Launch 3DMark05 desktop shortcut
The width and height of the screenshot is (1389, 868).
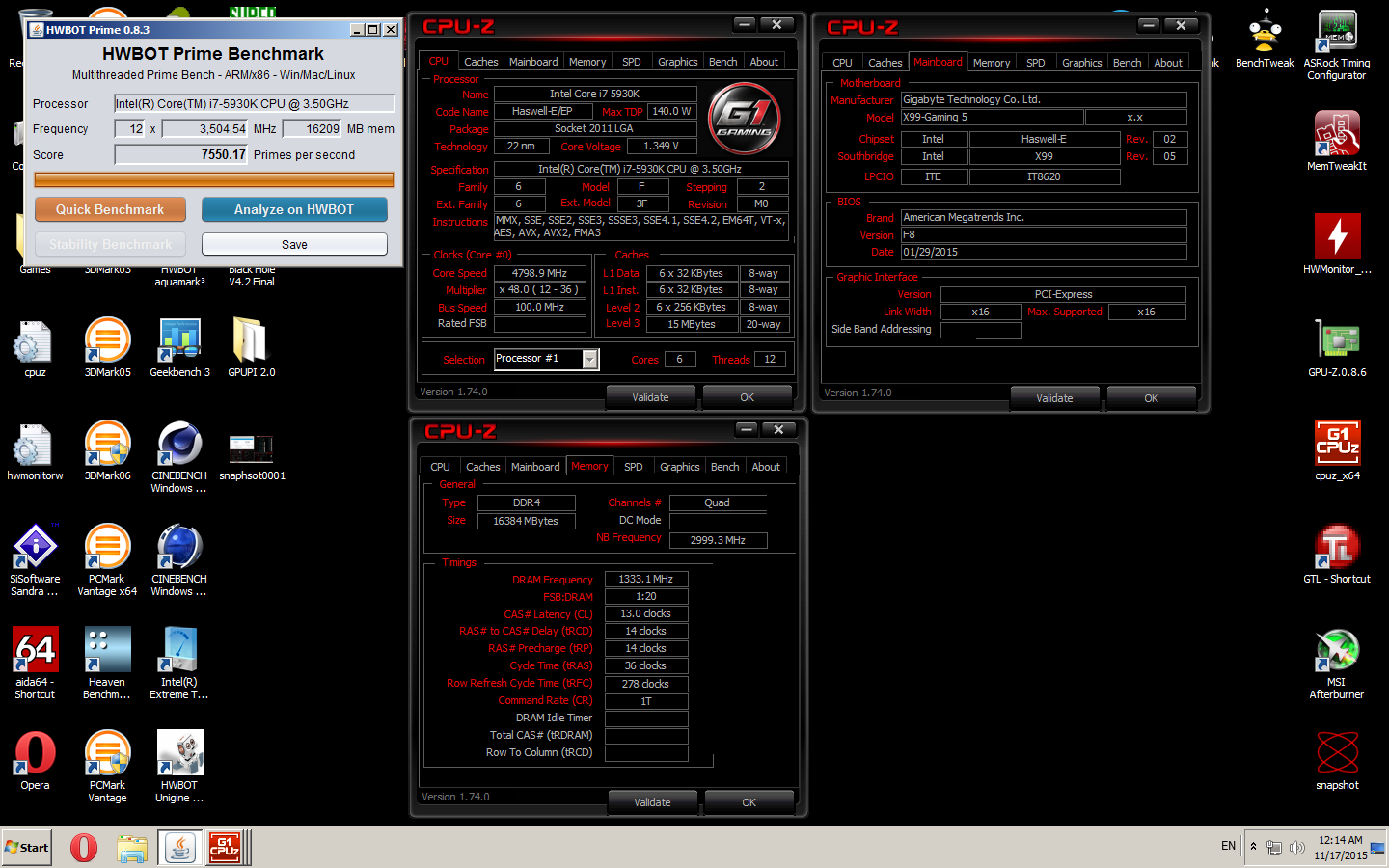coord(107,347)
